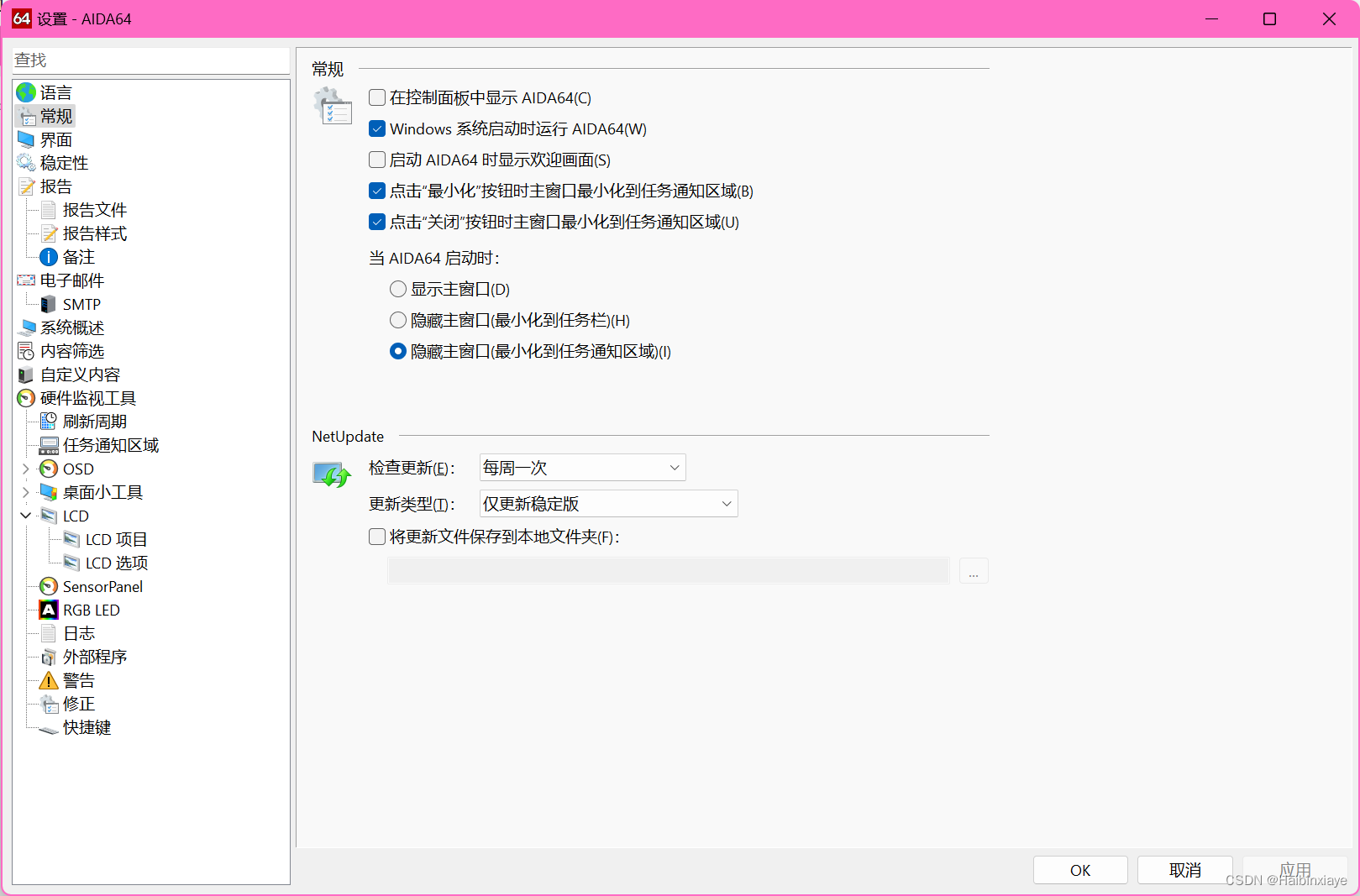The image size is (1360, 896).
Task: Expand the OSD tree branch
Action: (25, 469)
